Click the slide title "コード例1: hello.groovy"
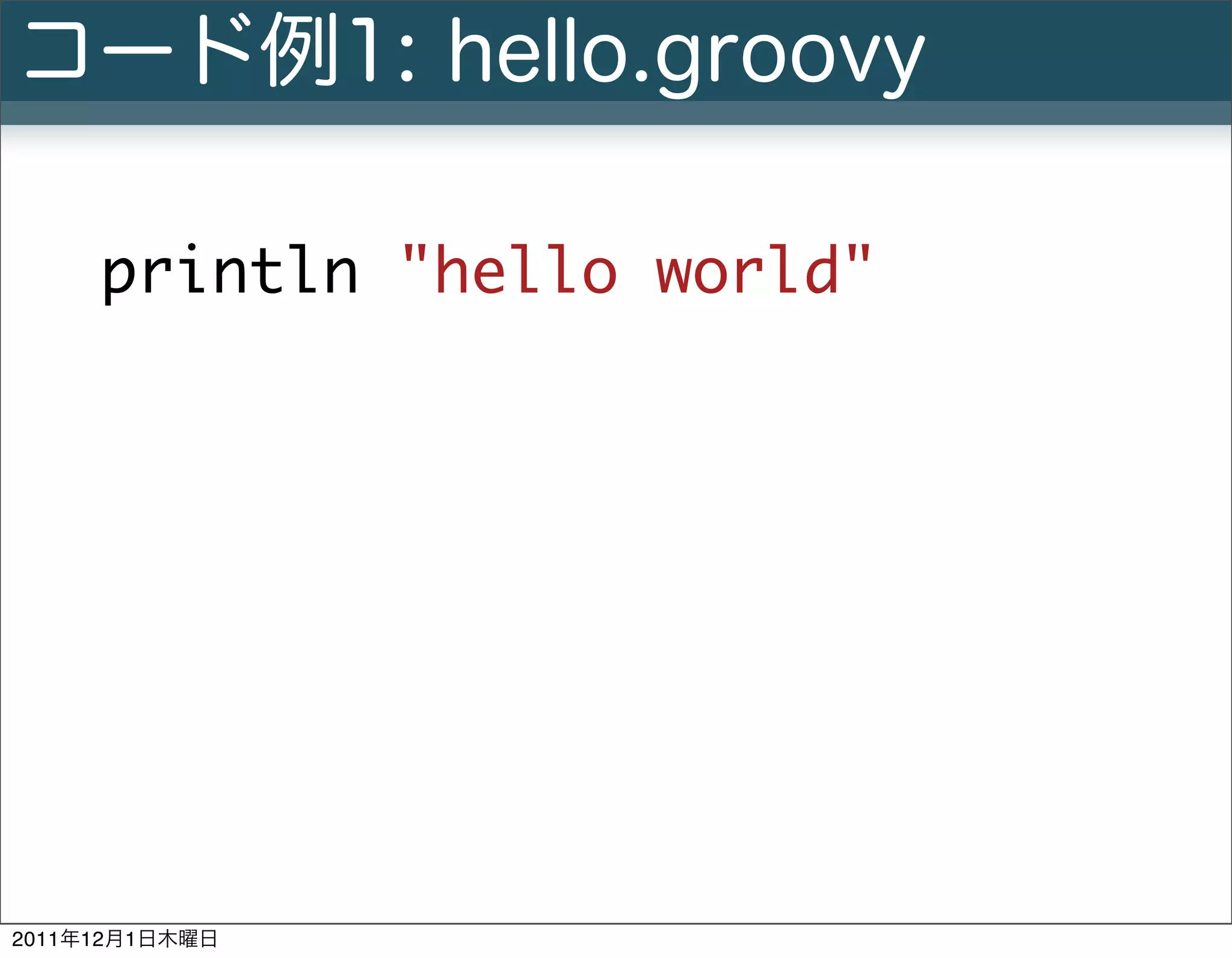The image size is (1232, 958). coord(475,54)
